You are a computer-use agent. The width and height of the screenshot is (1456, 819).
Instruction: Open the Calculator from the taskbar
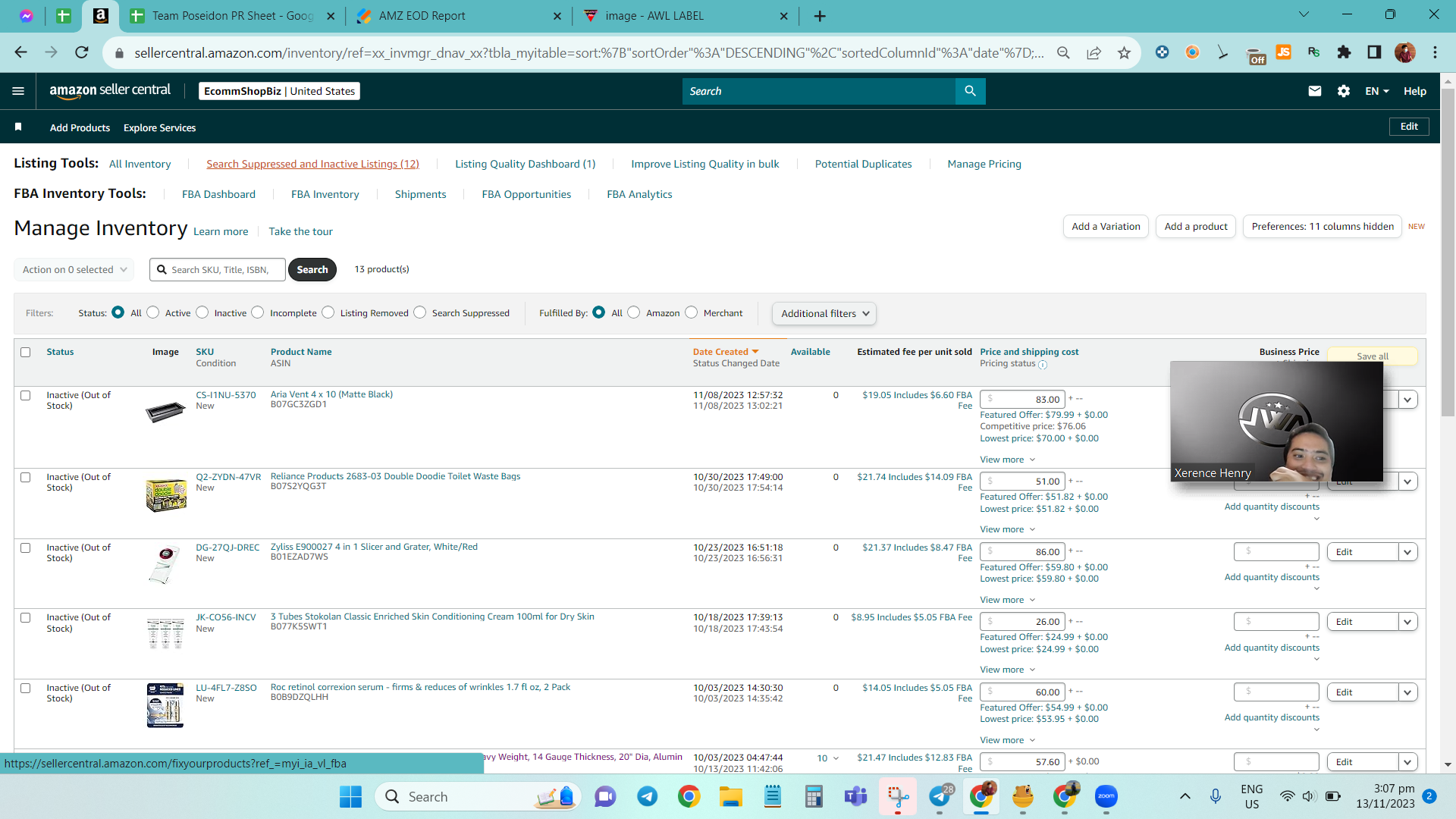click(x=814, y=797)
